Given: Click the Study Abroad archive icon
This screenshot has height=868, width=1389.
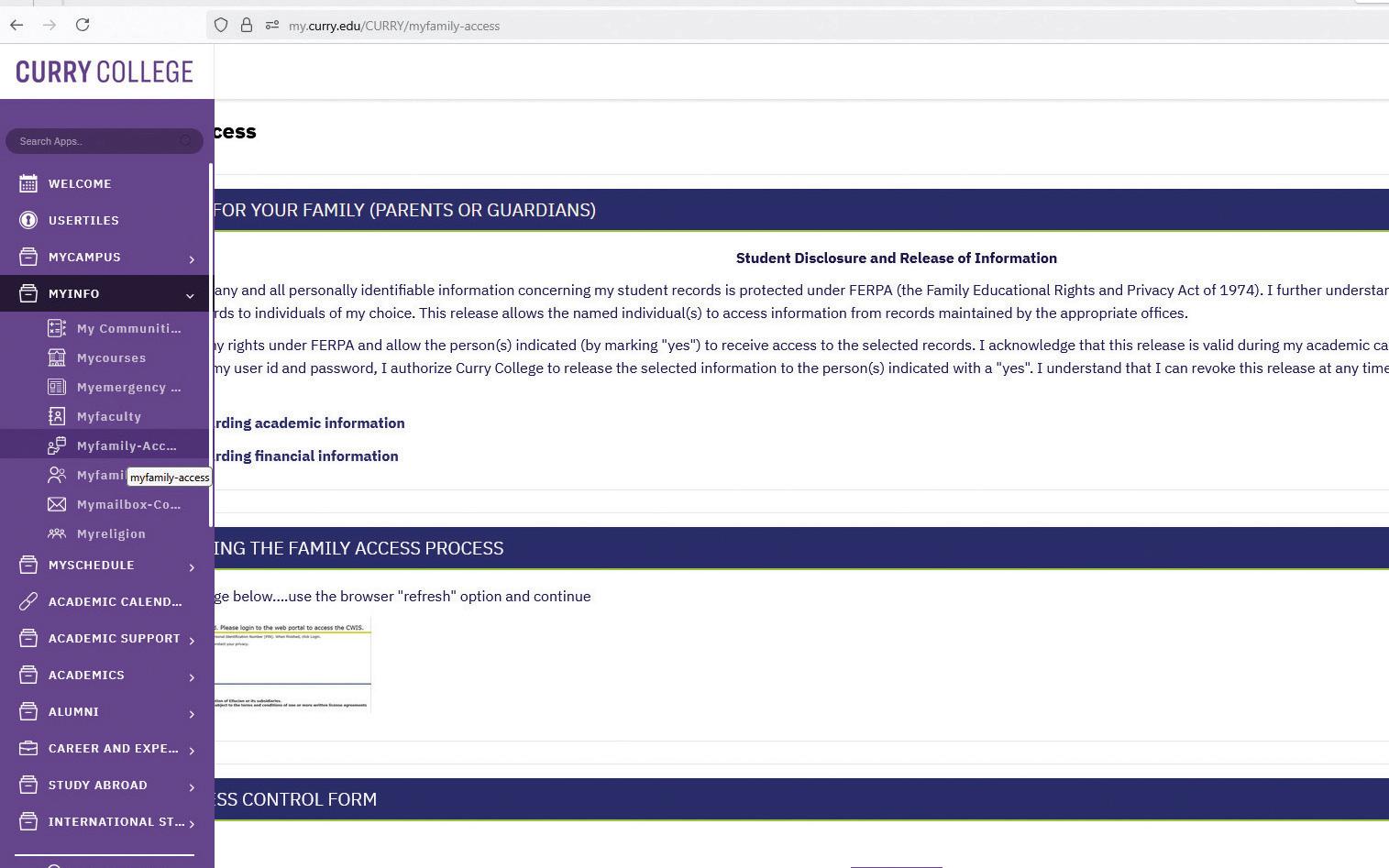Looking at the screenshot, I should [x=28, y=785].
